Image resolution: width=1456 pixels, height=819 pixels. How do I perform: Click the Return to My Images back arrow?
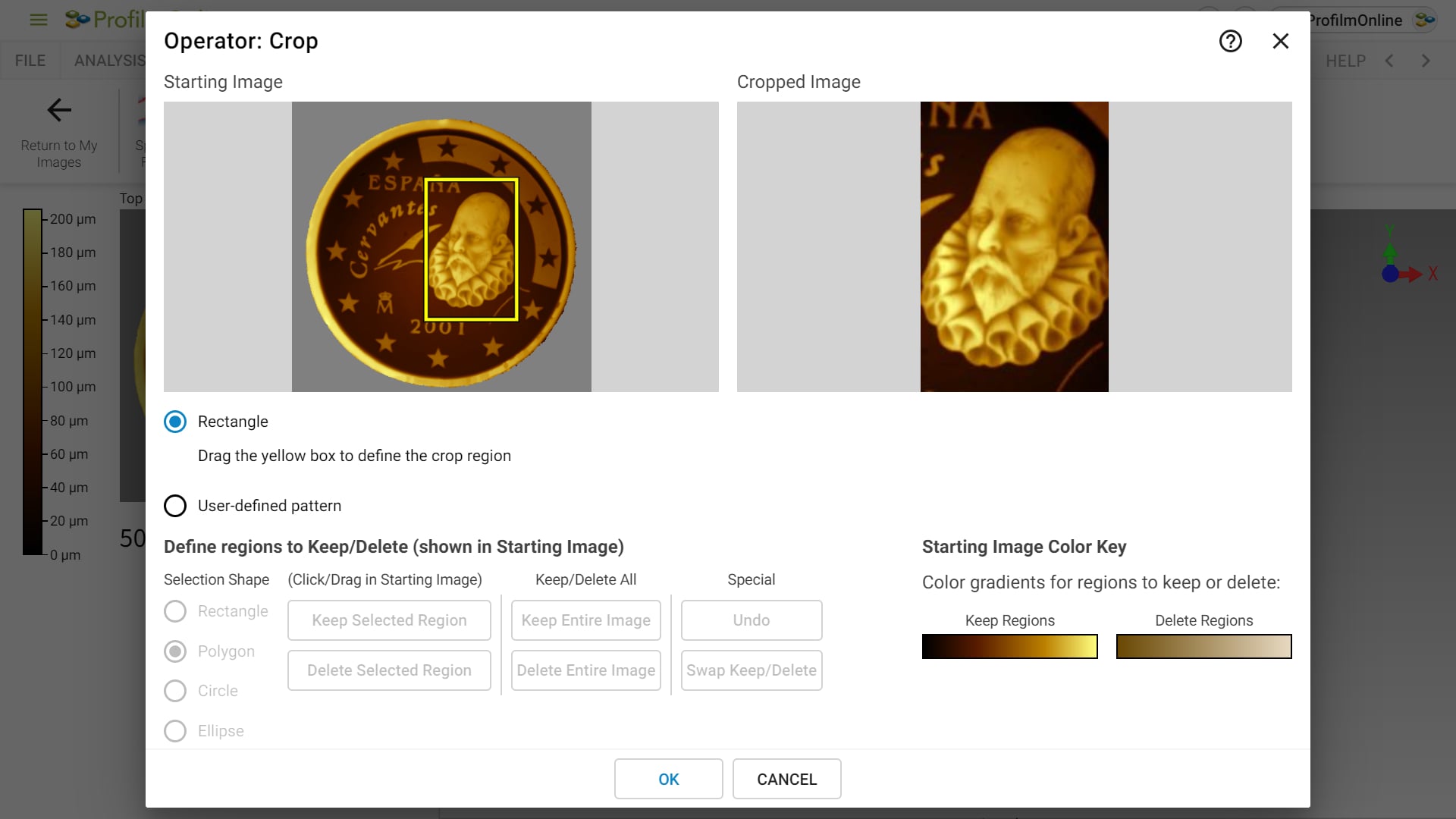coord(59,110)
